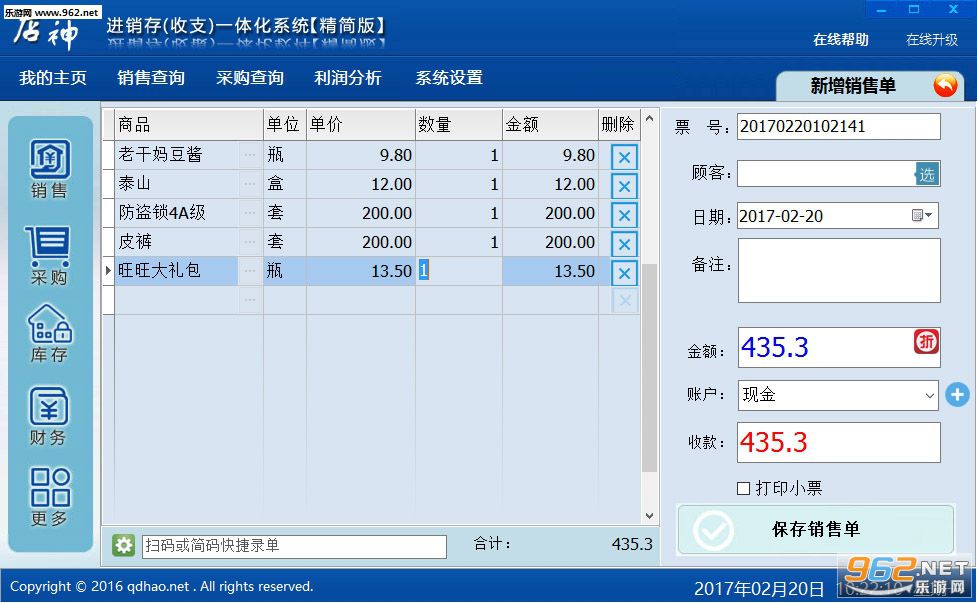Click the table scrollbar up arrow
Screen dimensions: 977x603
[649, 118]
